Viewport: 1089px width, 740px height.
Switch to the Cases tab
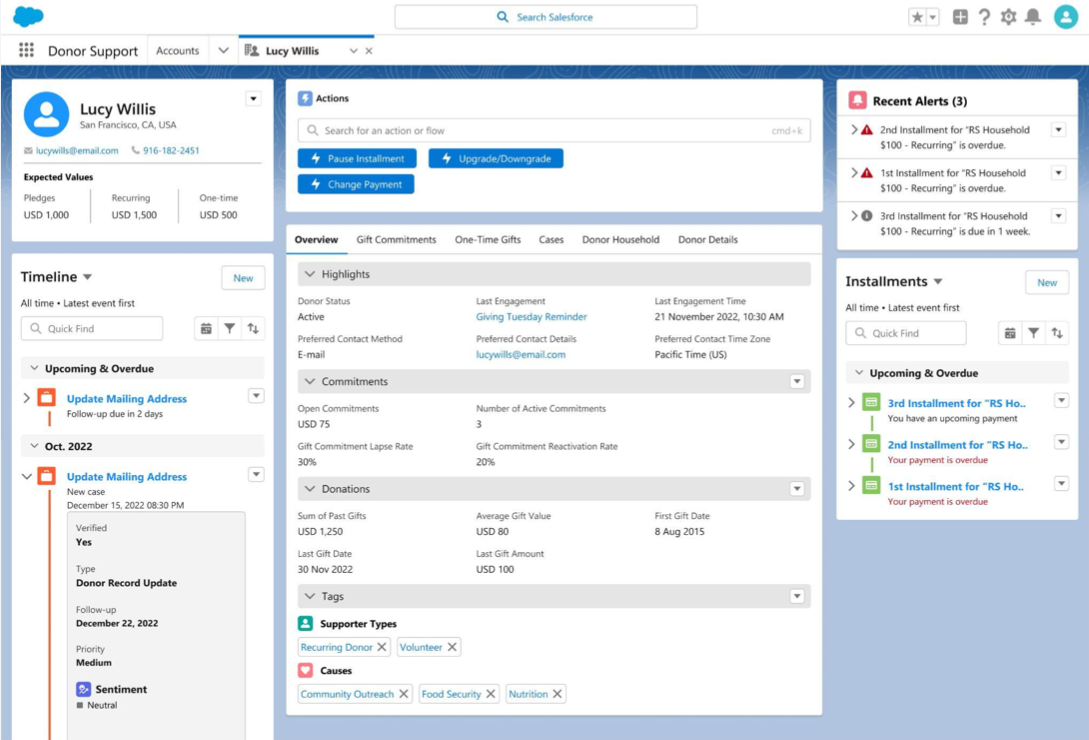coord(551,240)
